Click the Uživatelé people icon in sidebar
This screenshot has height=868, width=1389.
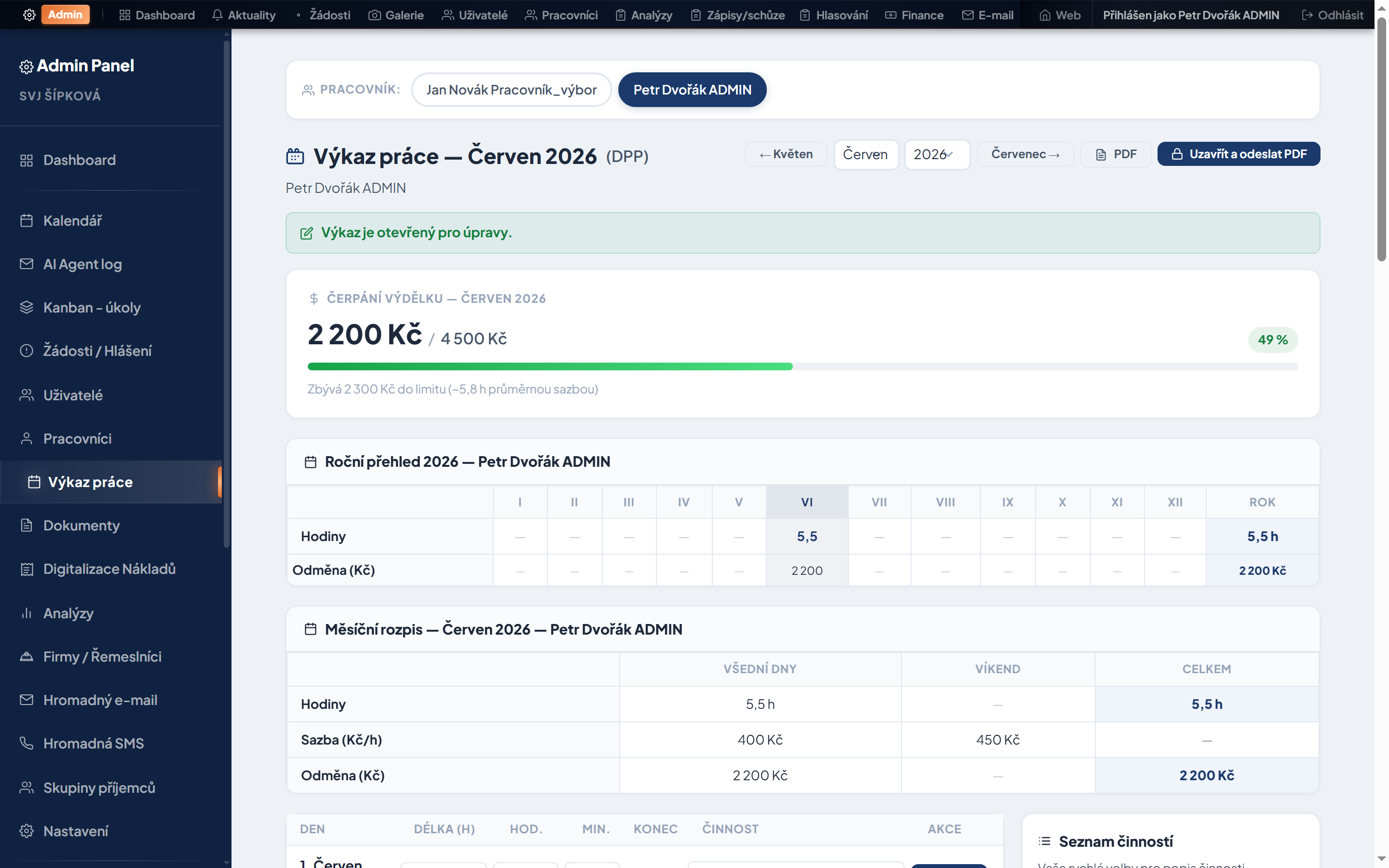[x=27, y=395]
